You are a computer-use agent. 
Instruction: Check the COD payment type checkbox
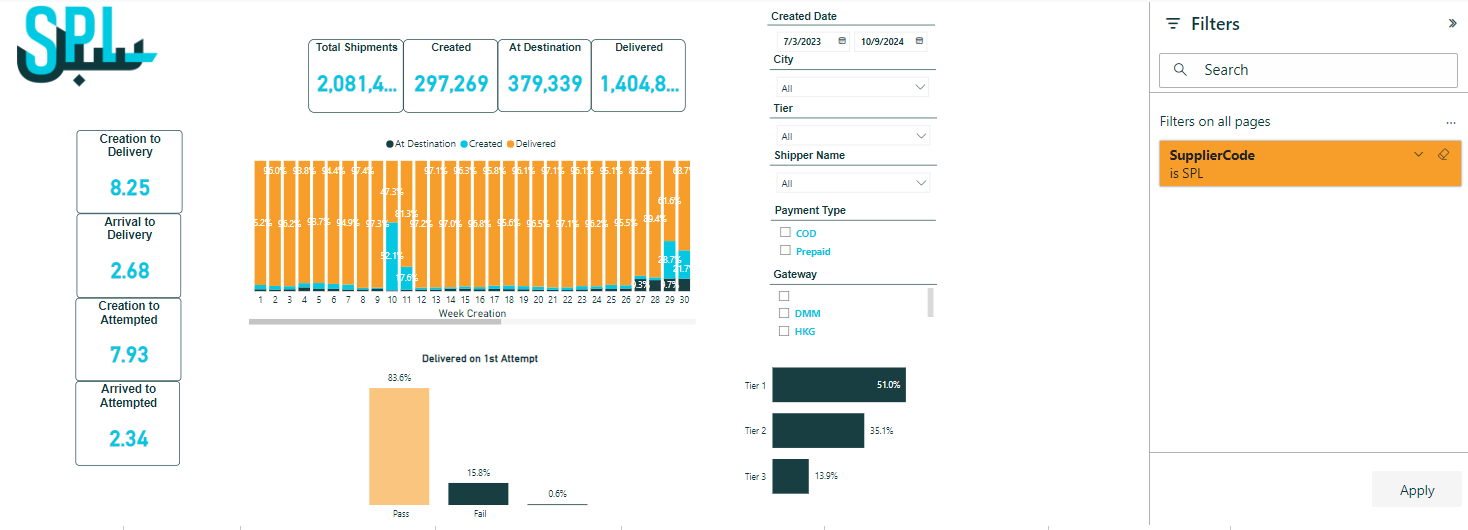pos(785,233)
